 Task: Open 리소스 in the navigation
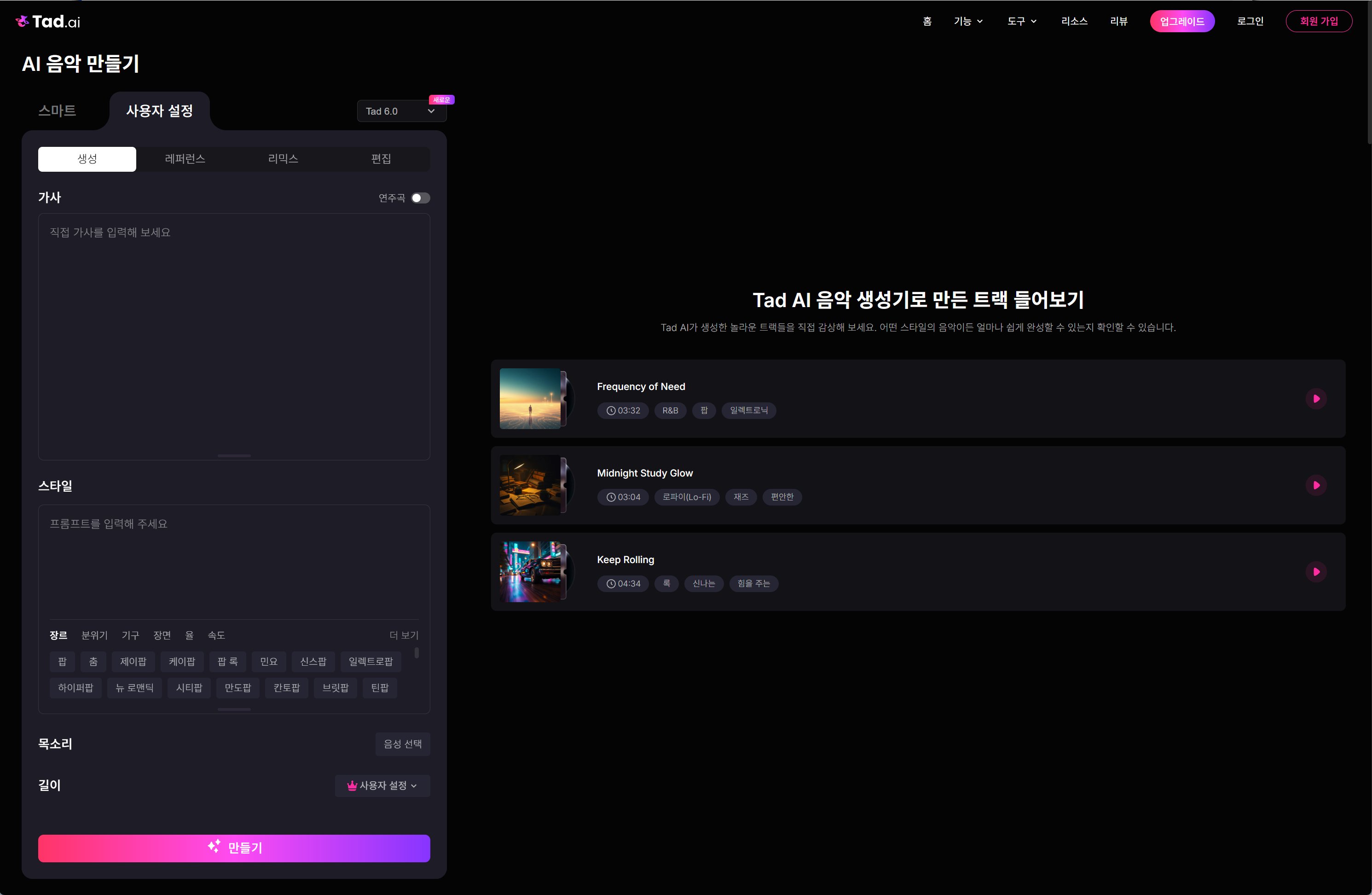pos(1074,21)
